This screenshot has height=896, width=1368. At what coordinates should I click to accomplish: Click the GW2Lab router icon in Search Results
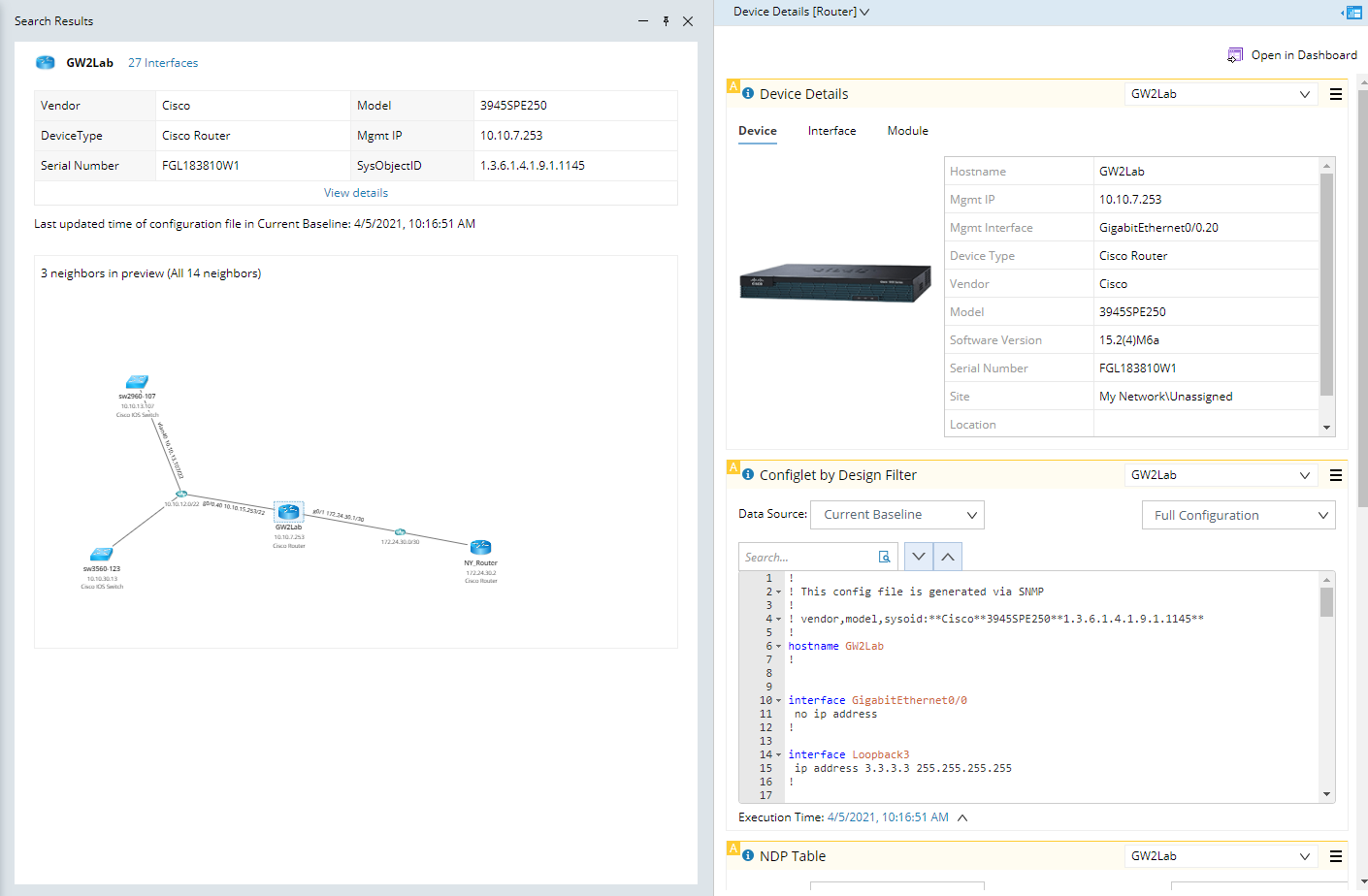coord(45,62)
